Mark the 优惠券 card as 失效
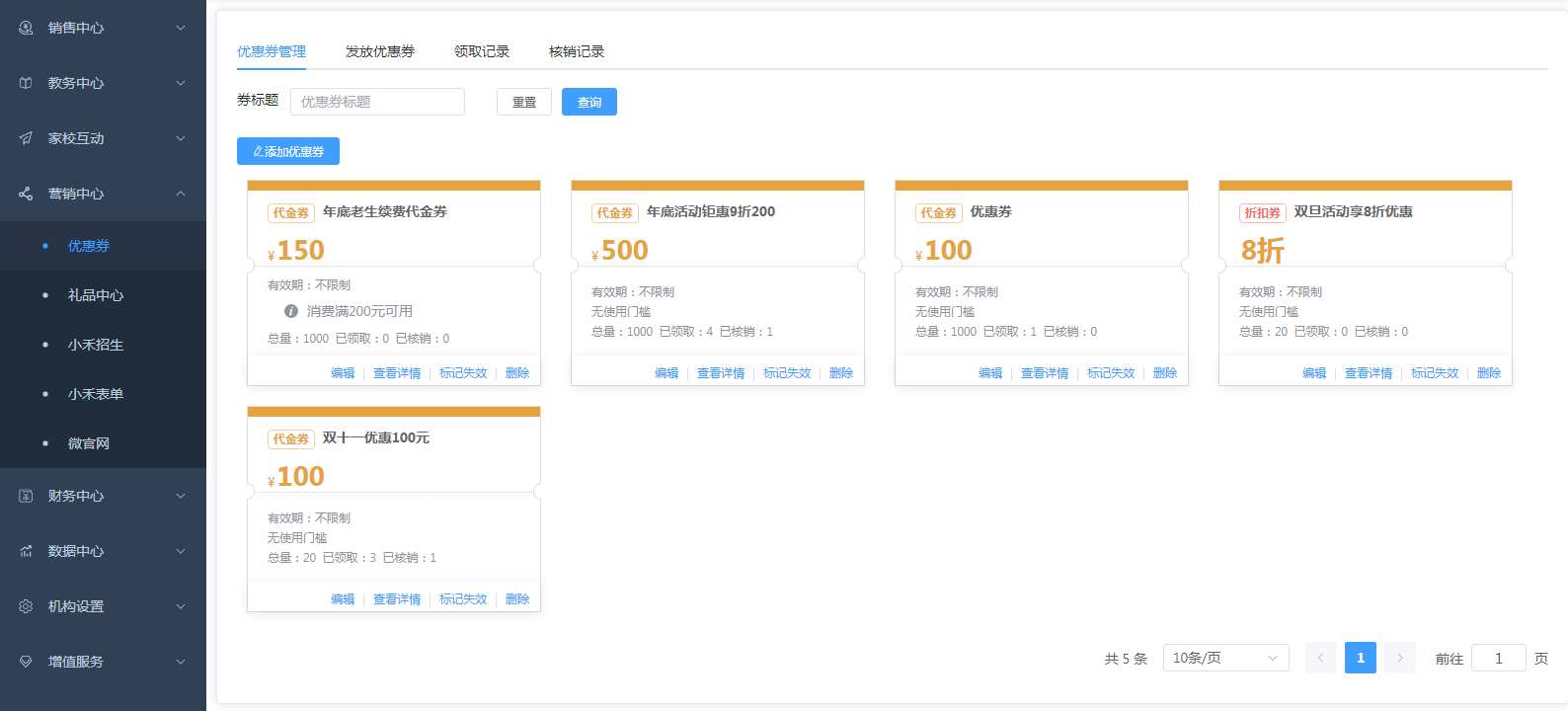Viewport: 1568px width, 711px height. 1111,373
